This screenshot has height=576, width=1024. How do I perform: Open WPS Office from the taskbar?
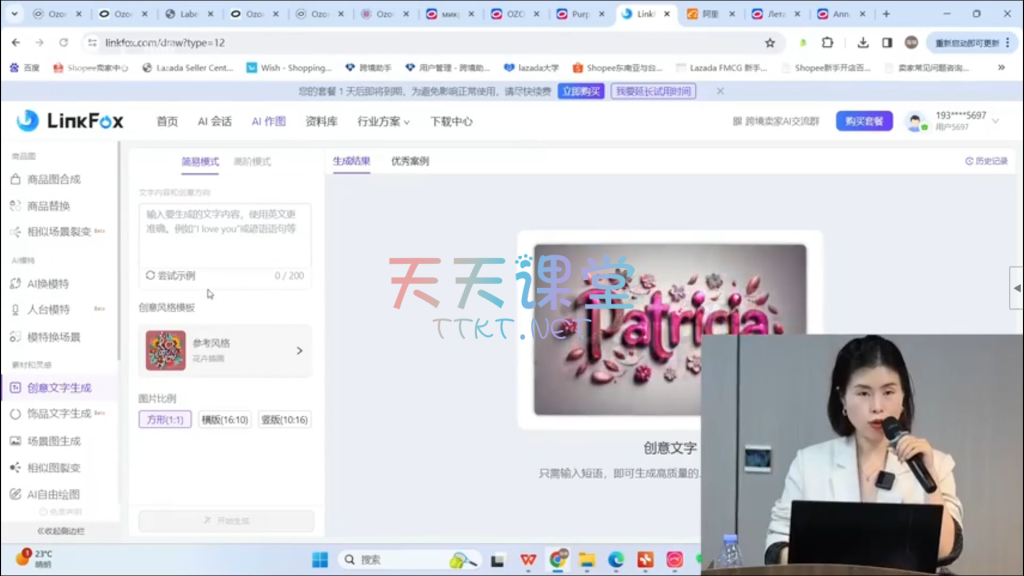(x=526, y=560)
